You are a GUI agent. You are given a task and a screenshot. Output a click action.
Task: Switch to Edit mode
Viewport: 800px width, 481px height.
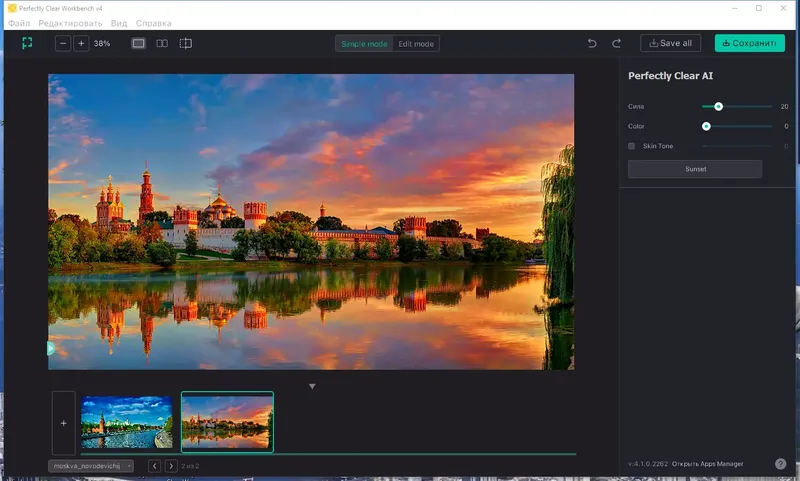coord(417,44)
